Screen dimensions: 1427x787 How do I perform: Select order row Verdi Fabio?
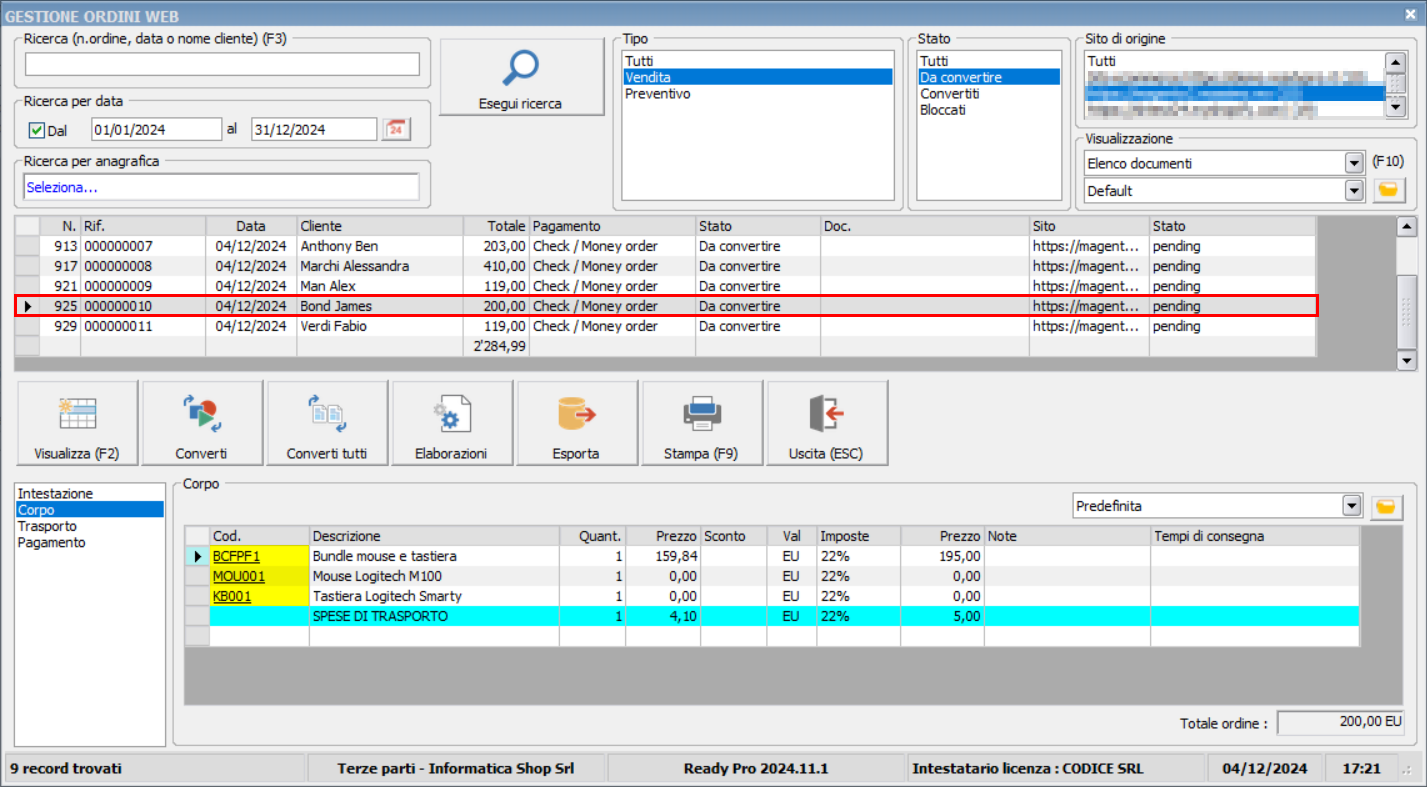pos(666,326)
